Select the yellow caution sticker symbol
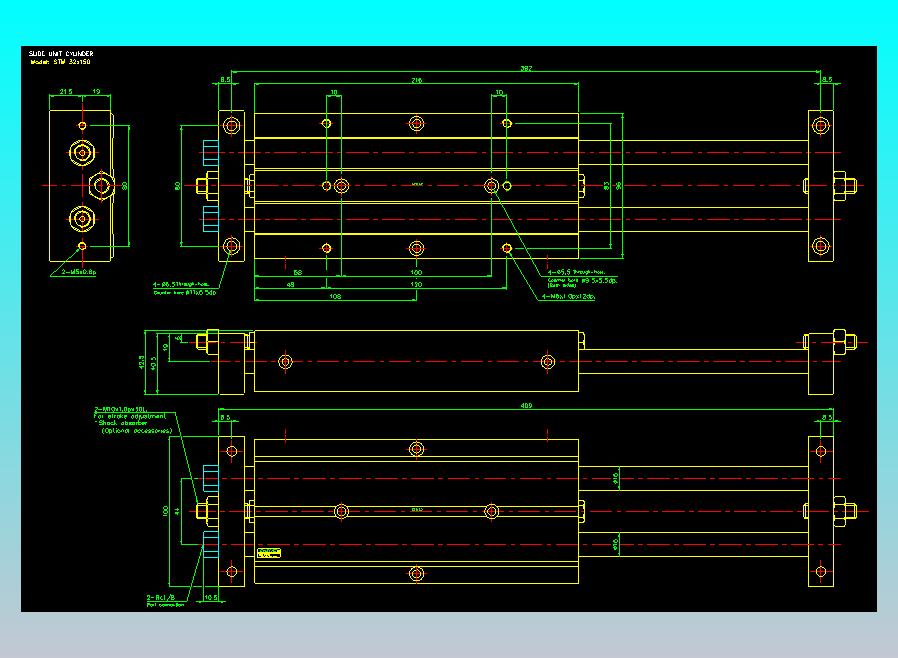898x658 pixels. coord(269,552)
